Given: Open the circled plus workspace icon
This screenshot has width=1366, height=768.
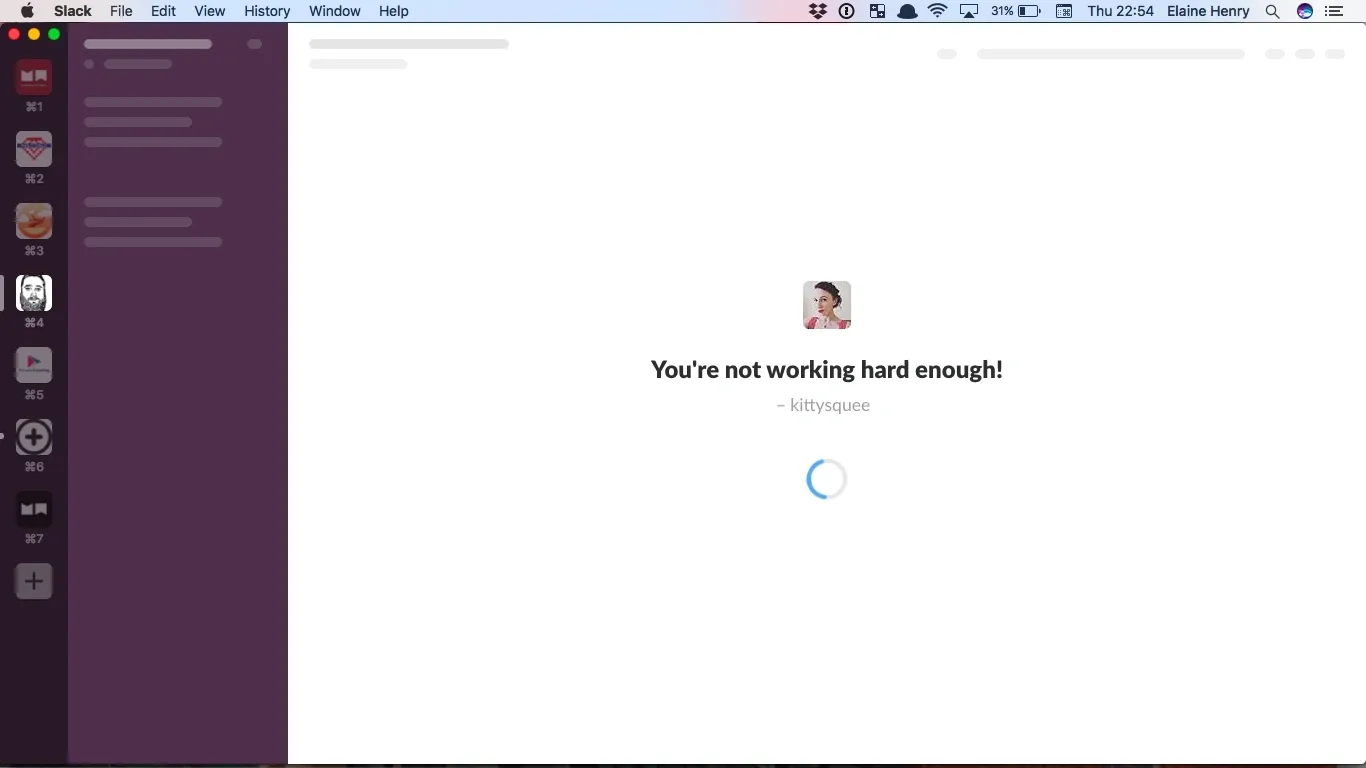Looking at the screenshot, I should (34, 437).
